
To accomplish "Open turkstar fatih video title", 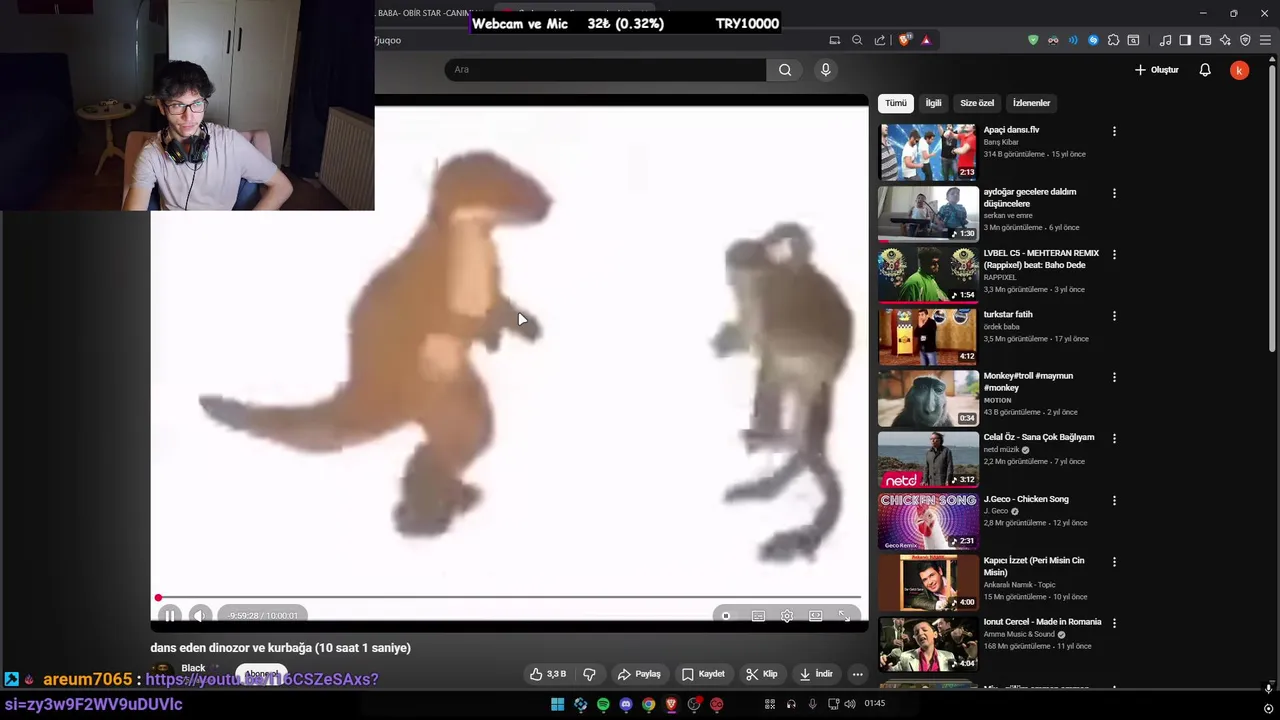I will pos(1008,314).
